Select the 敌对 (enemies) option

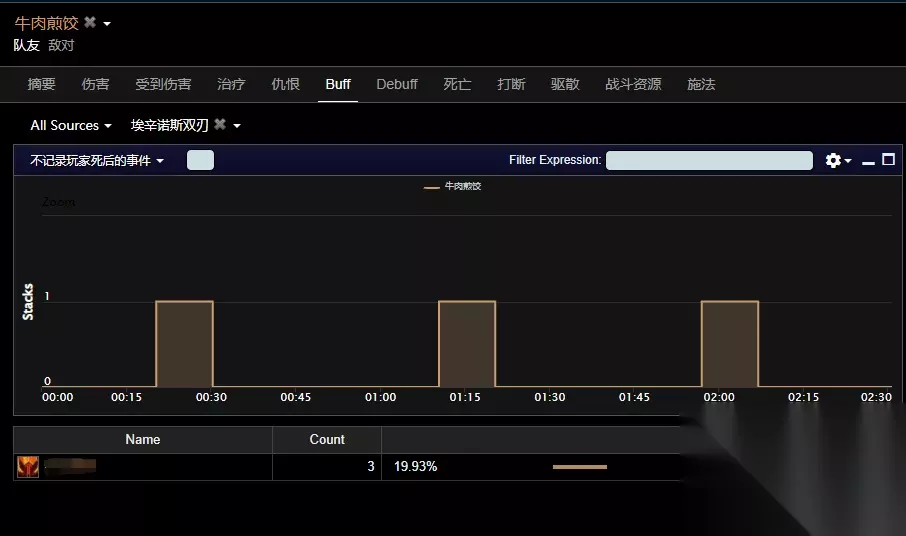pos(61,45)
